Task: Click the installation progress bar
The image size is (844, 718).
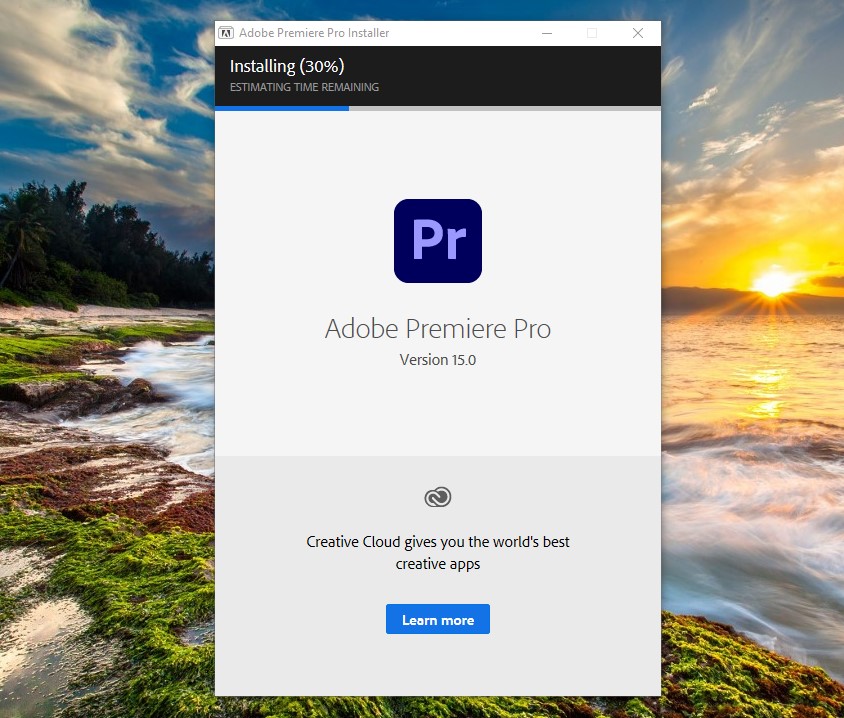Action: click(x=438, y=108)
